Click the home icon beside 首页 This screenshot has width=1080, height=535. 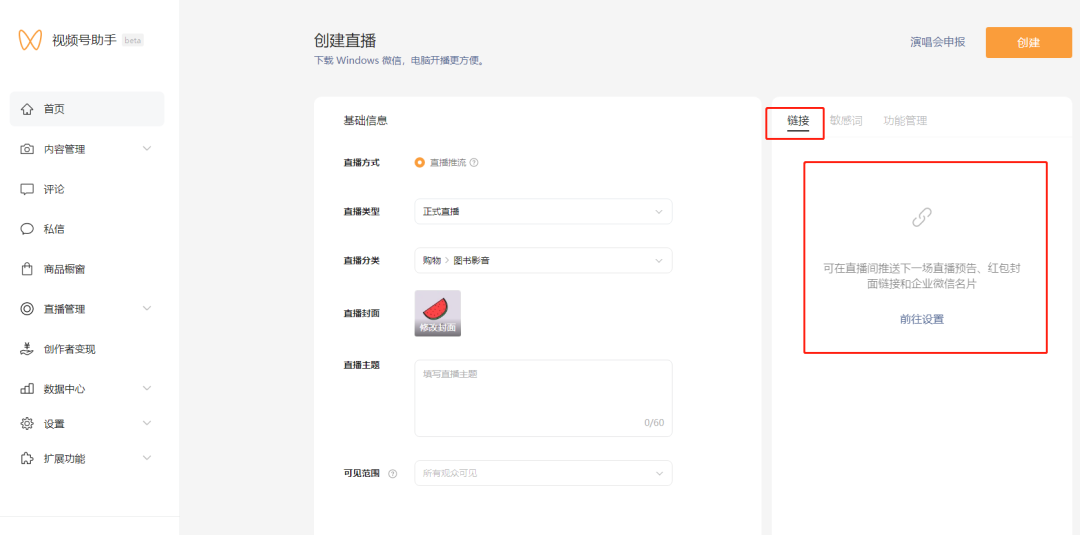pyautogui.click(x=27, y=109)
